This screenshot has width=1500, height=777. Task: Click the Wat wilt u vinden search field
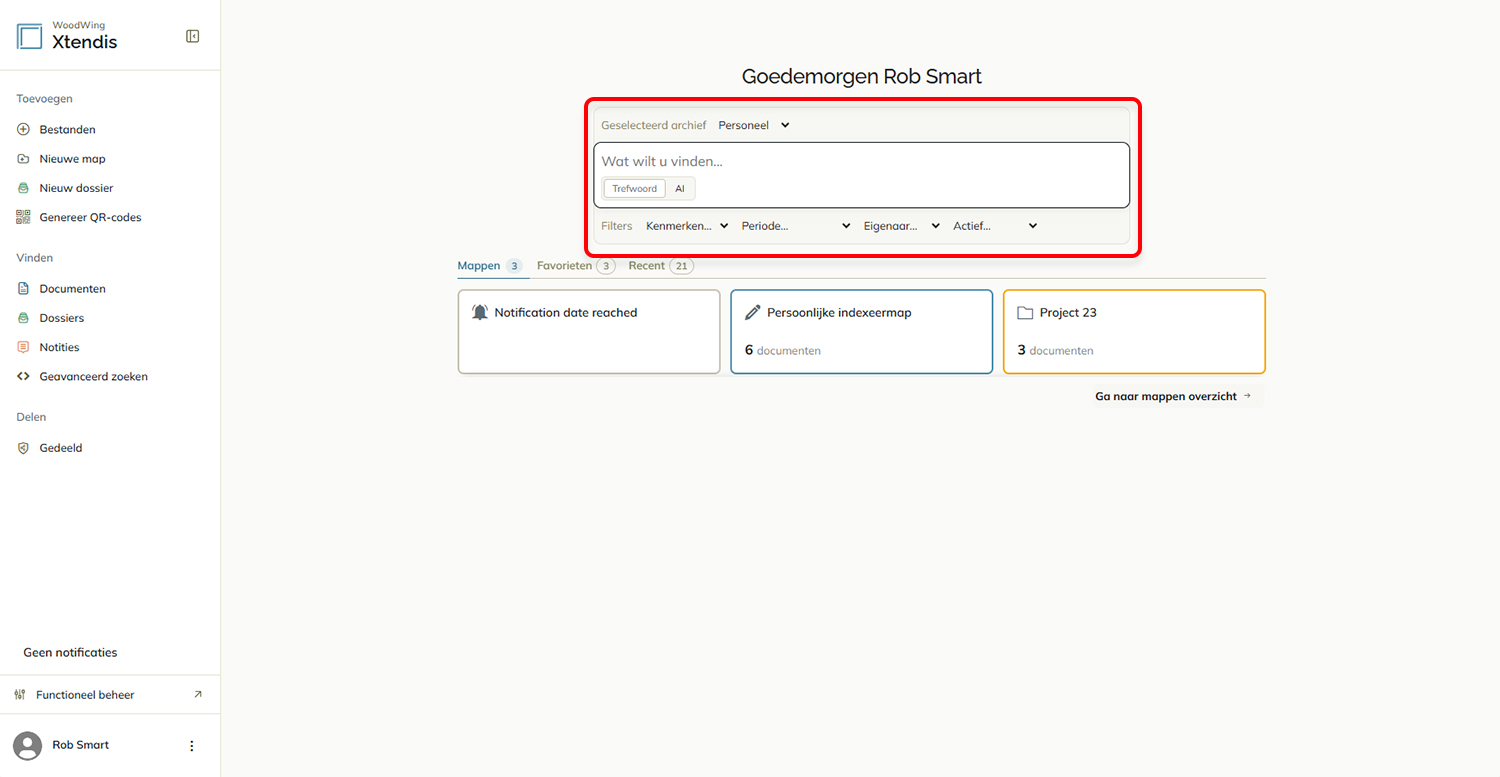point(861,161)
